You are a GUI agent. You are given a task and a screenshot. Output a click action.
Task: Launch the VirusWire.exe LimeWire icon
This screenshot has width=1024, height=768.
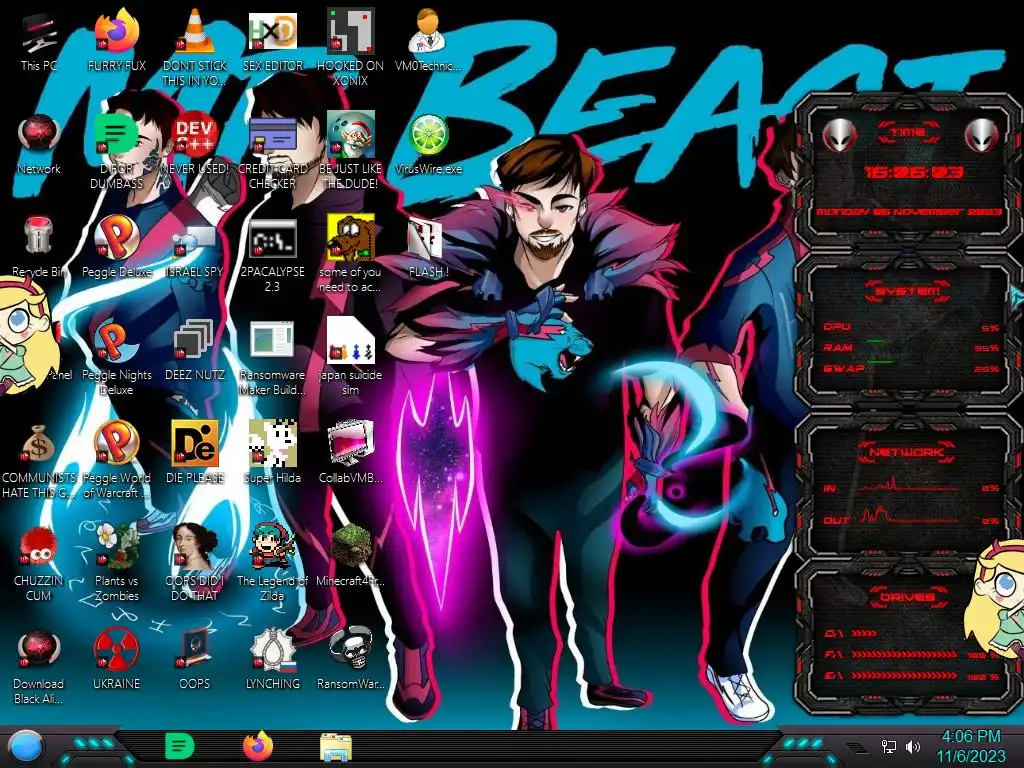[428, 145]
